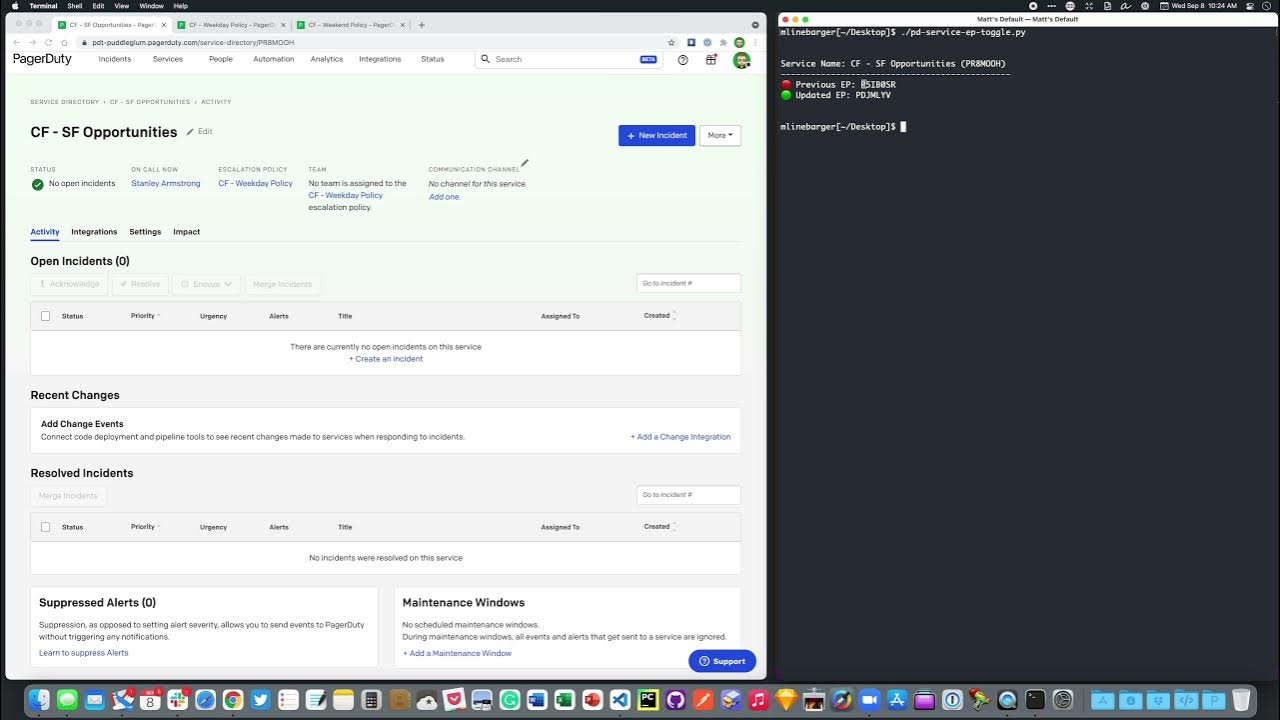This screenshot has height=720, width=1280.
Task: Open Music app from the dock
Action: coord(757,700)
